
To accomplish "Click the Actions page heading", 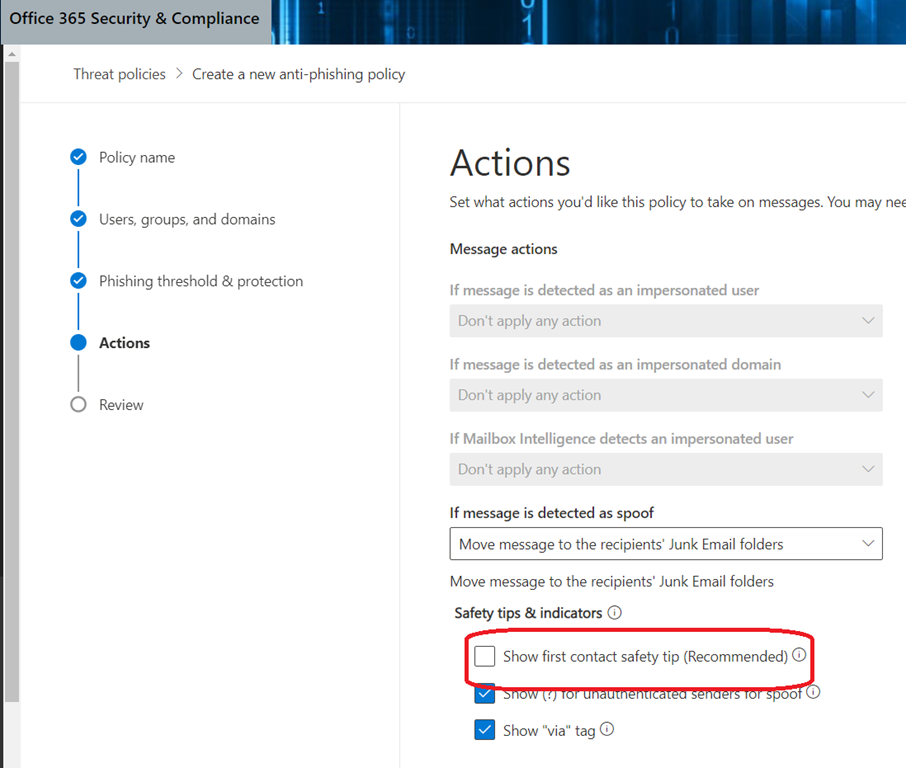I will [510, 163].
